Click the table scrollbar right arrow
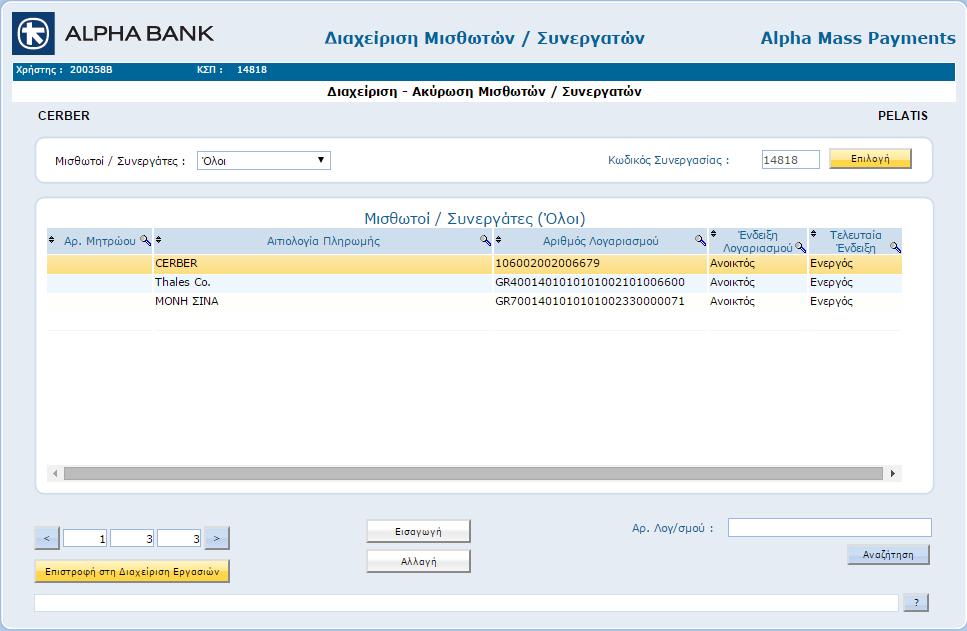 892,473
